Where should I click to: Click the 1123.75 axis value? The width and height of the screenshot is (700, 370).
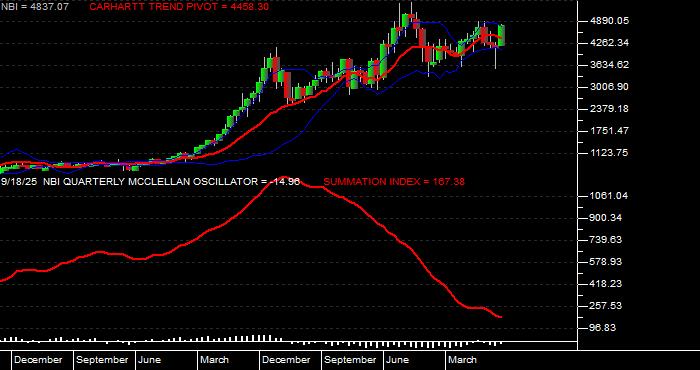(x=610, y=153)
